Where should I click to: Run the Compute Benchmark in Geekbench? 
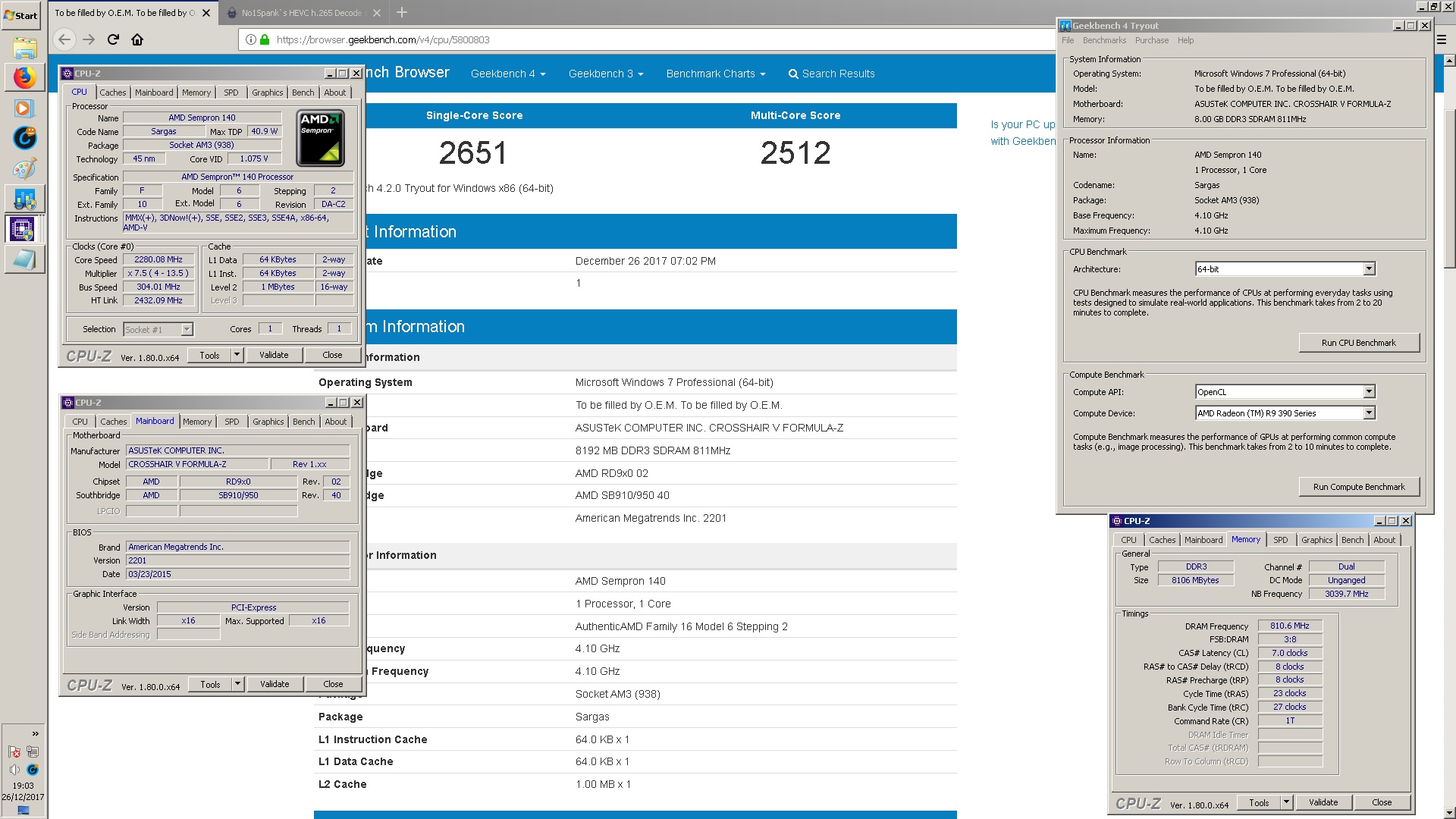tap(1359, 487)
